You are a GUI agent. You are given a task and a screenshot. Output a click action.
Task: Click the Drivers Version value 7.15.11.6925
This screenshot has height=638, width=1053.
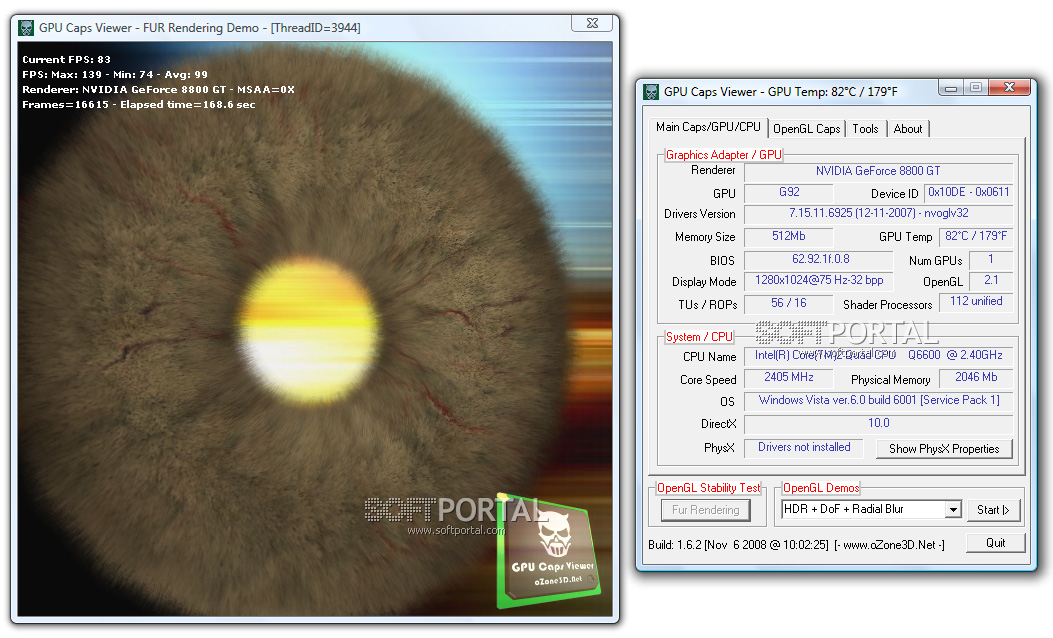[878, 213]
